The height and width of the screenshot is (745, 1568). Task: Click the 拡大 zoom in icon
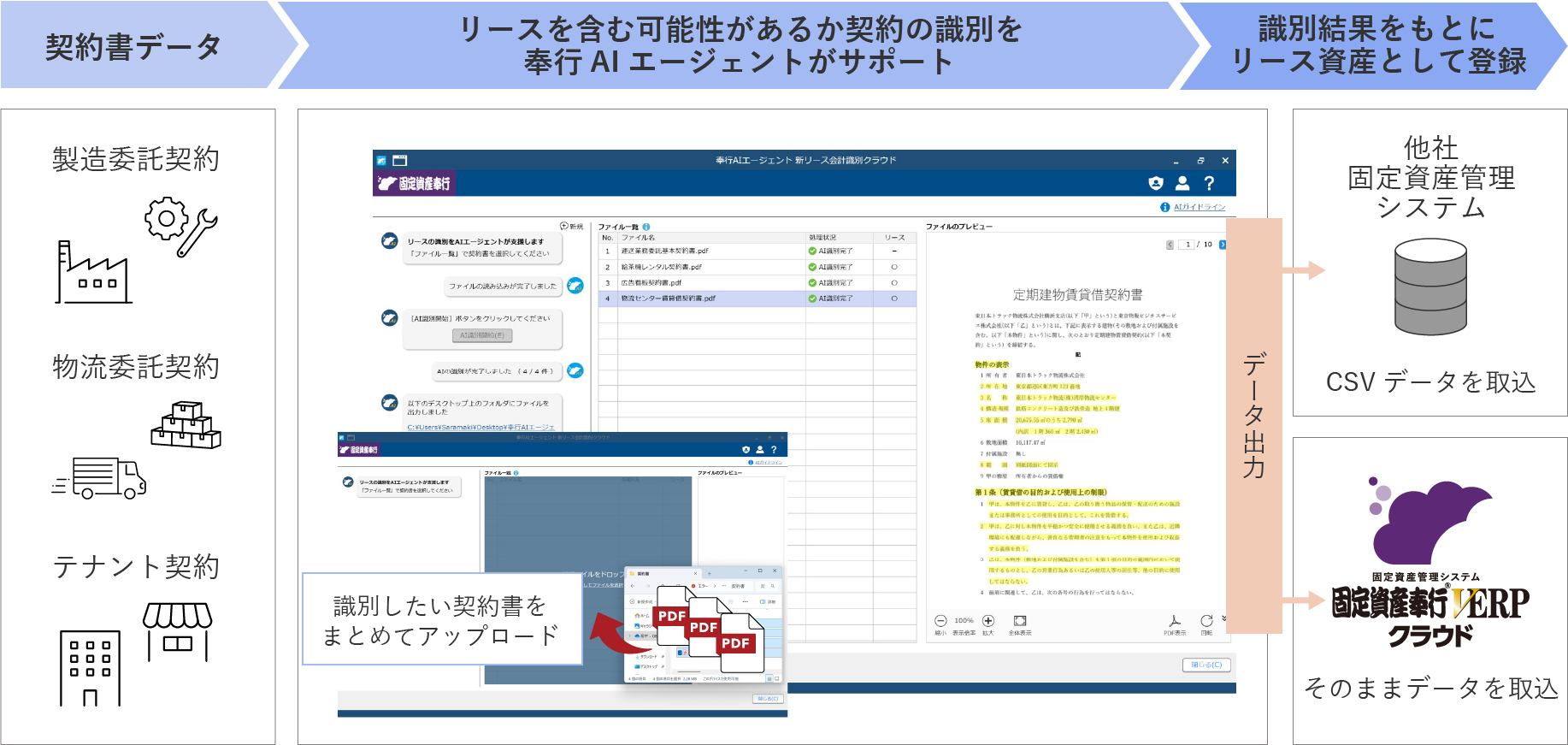pos(988,621)
